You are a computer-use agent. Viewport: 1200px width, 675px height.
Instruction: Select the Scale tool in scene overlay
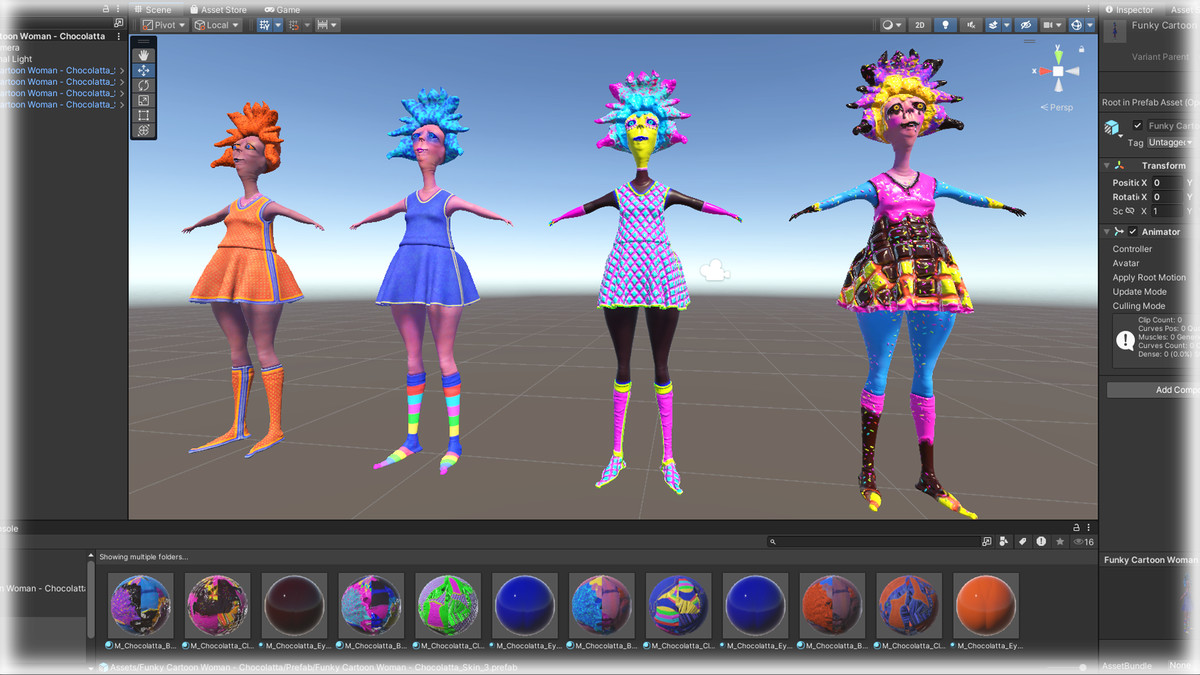click(x=144, y=101)
